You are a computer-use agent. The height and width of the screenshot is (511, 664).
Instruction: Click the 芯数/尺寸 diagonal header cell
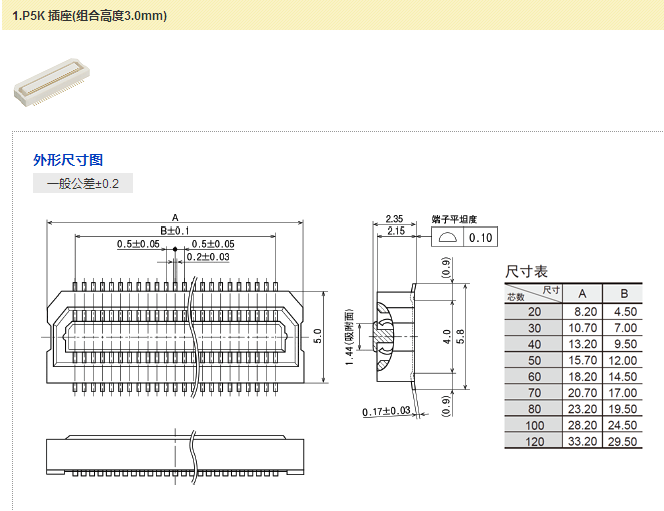533,293
